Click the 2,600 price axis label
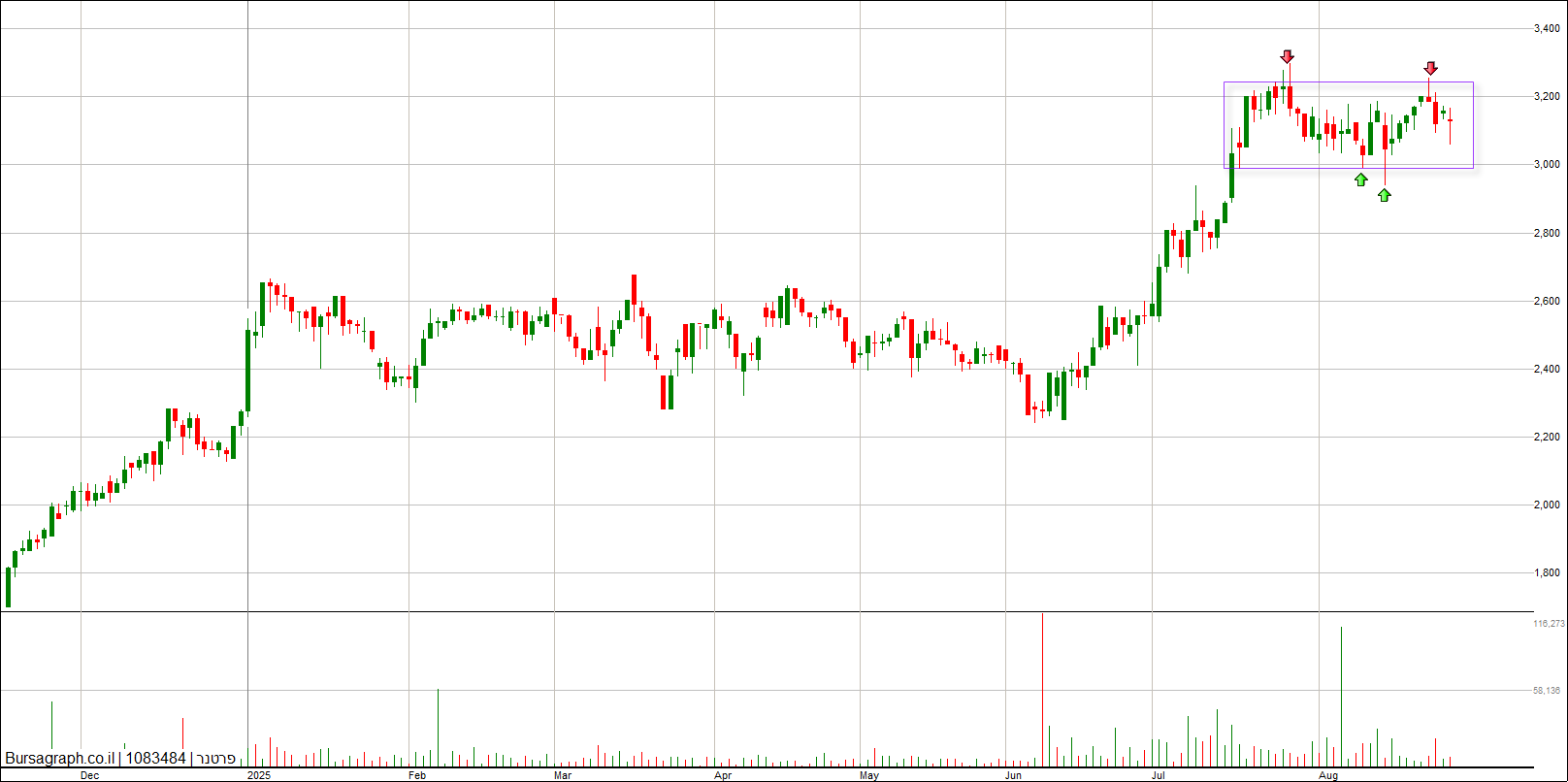 pyautogui.click(x=1547, y=301)
